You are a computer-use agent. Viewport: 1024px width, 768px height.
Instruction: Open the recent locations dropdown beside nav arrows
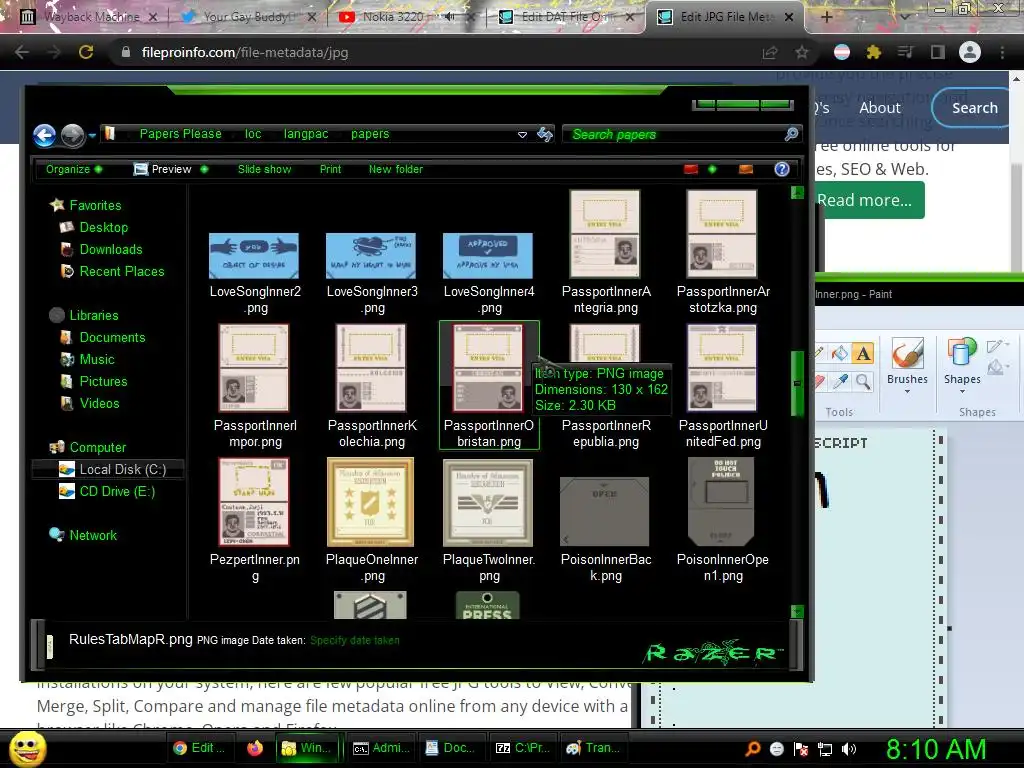(92, 135)
